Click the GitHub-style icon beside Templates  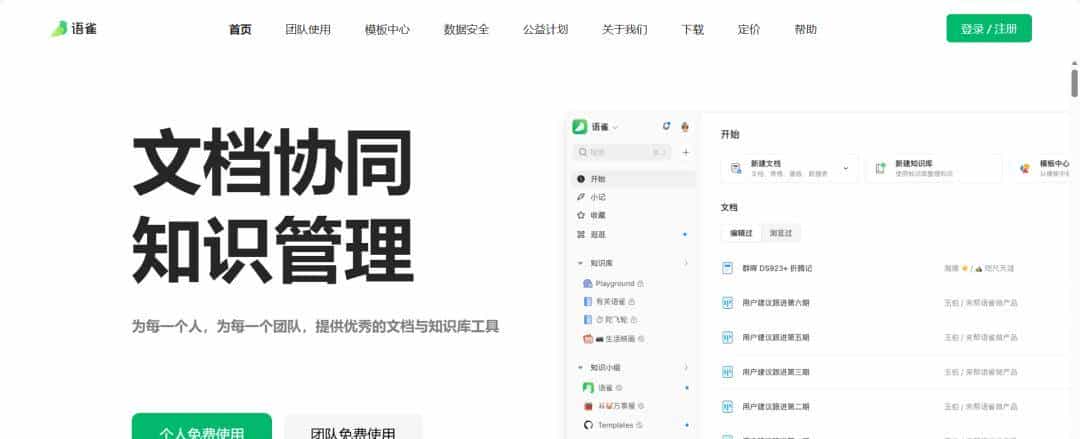pos(588,425)
